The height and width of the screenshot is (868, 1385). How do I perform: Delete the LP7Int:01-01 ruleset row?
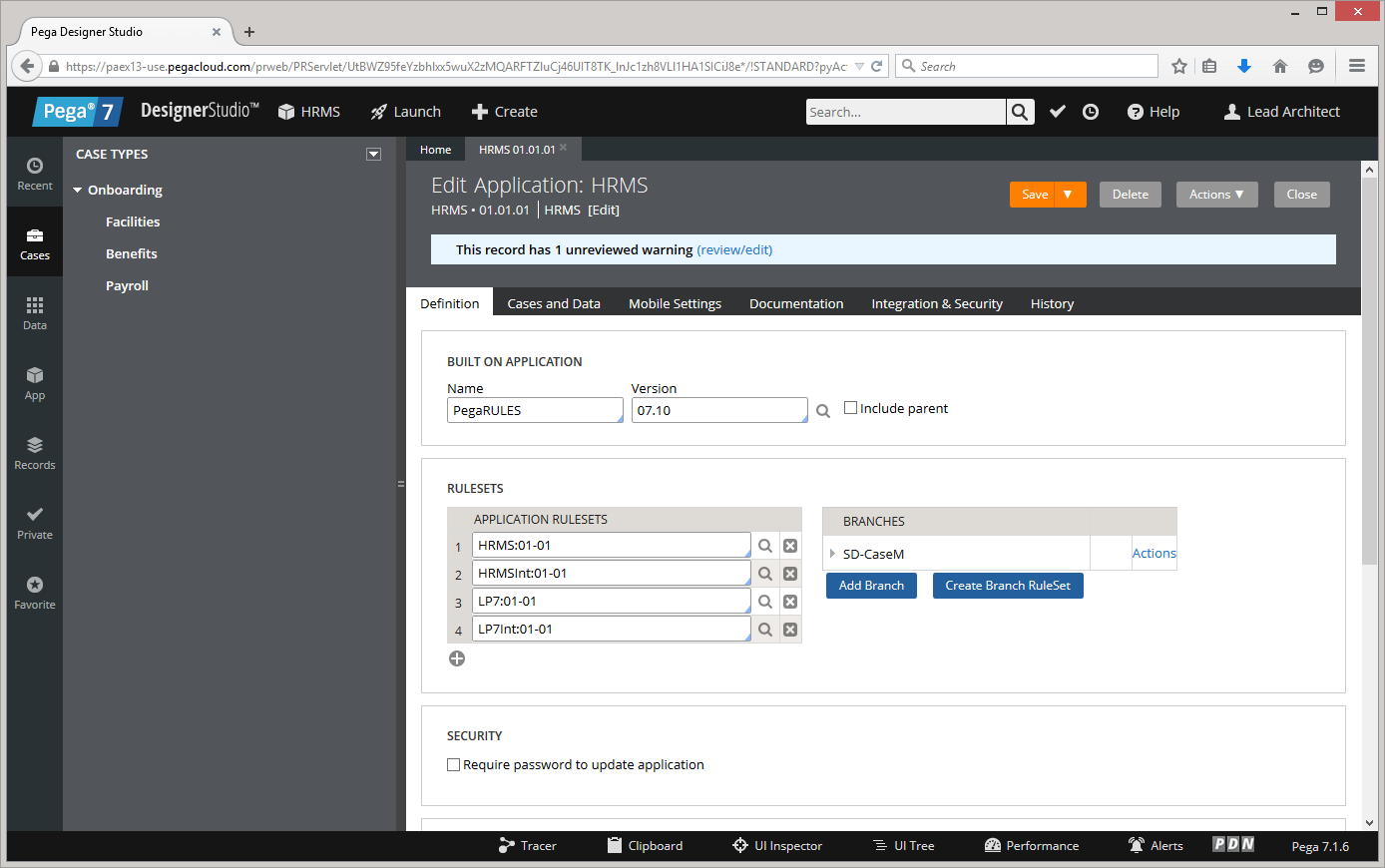790,630
